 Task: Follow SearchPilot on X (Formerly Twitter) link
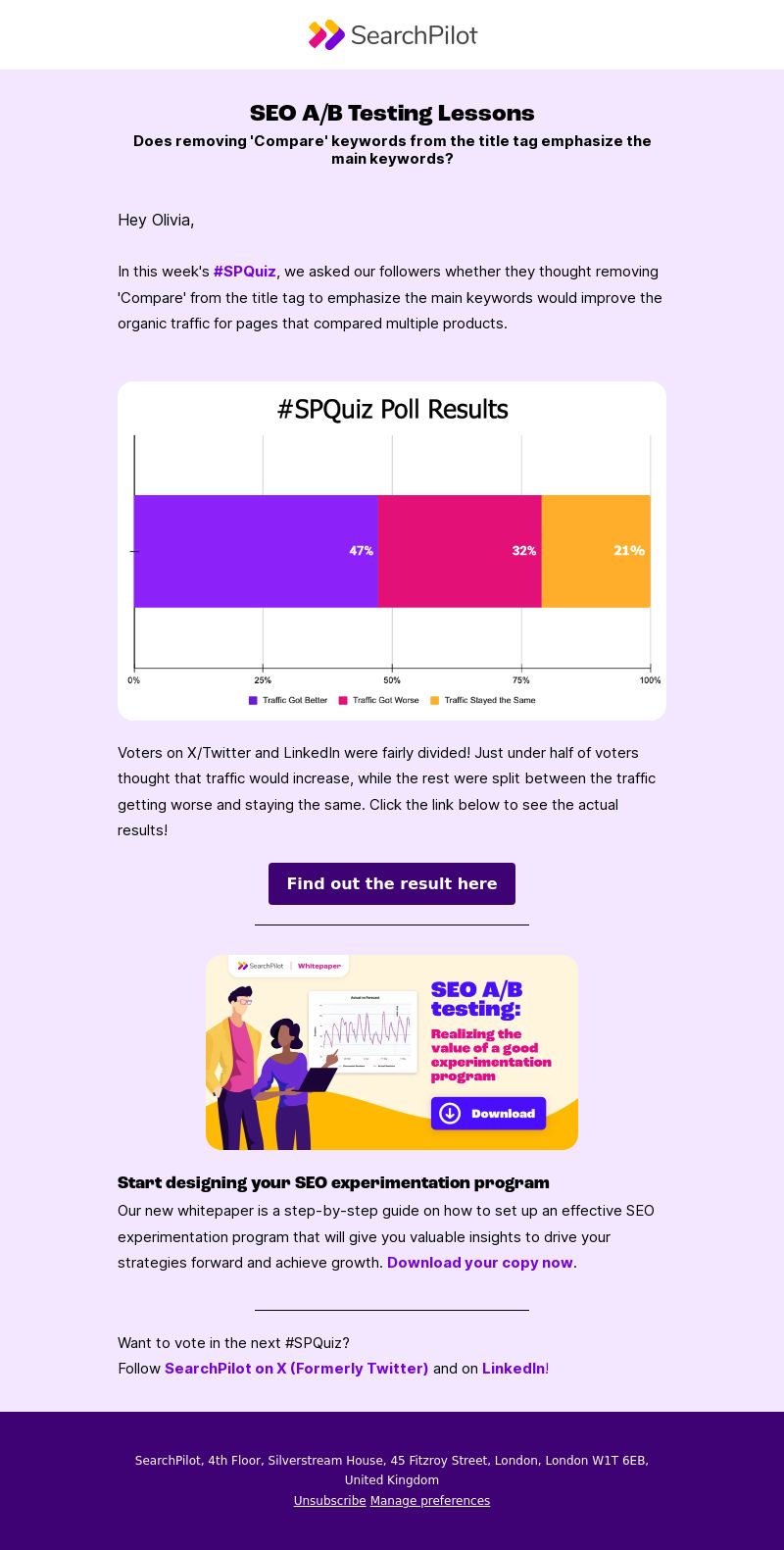pos(297,1369)
